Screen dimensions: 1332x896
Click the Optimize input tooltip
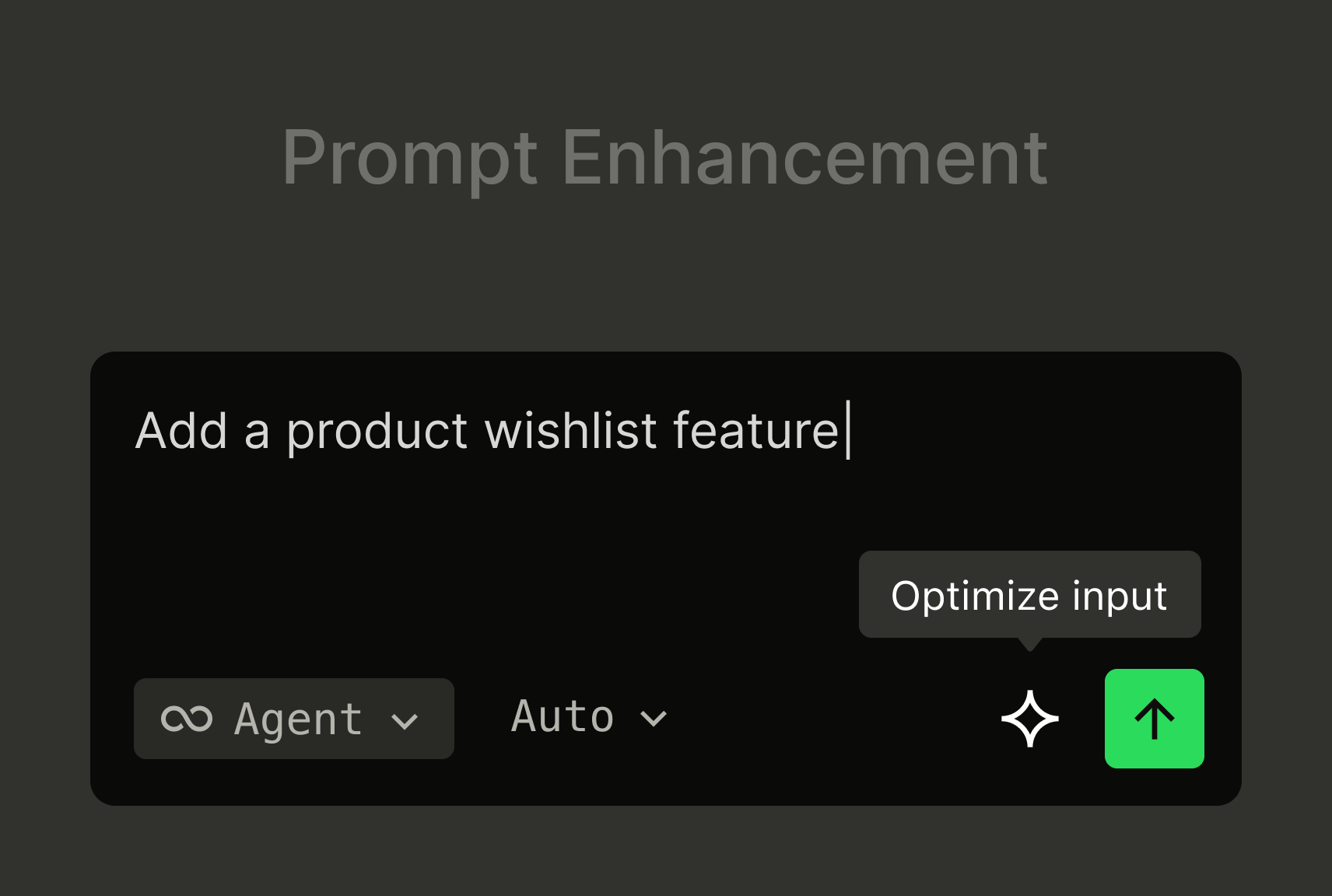1029,595
